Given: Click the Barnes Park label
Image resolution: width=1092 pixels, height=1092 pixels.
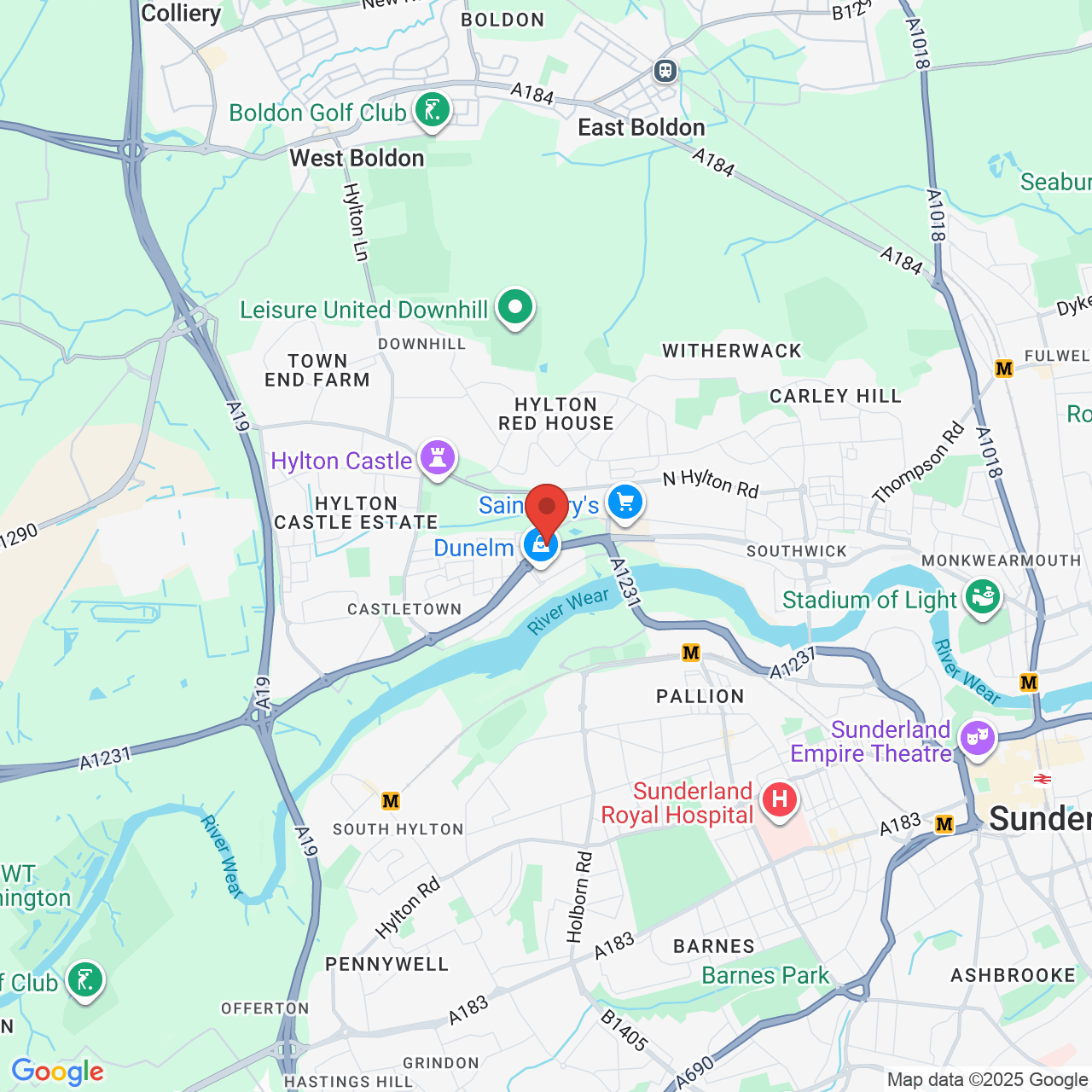Looking at the screenshot, I should click(x=765, y=975).
